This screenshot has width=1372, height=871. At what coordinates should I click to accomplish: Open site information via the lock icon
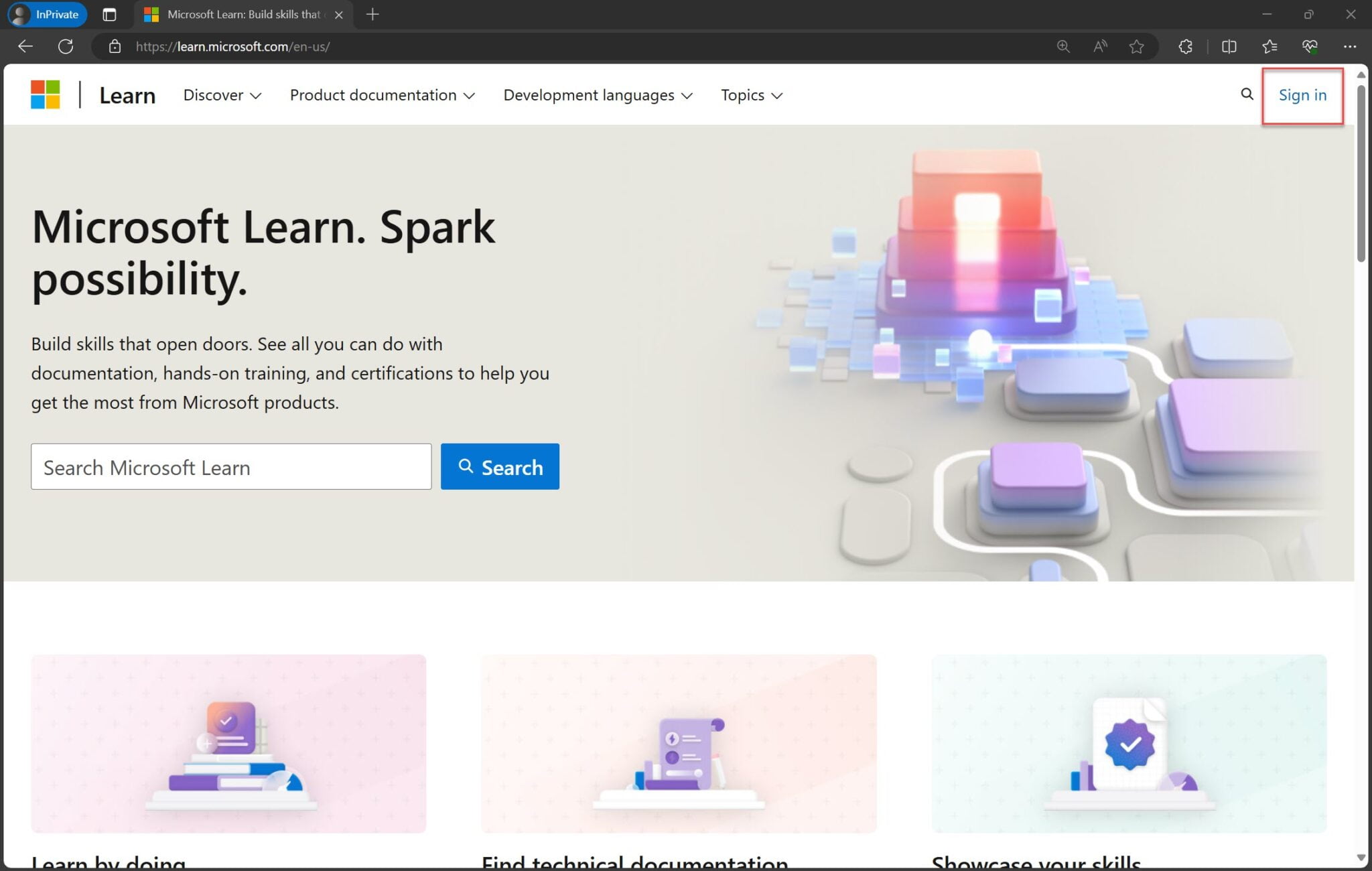click(x=114, y=46)
